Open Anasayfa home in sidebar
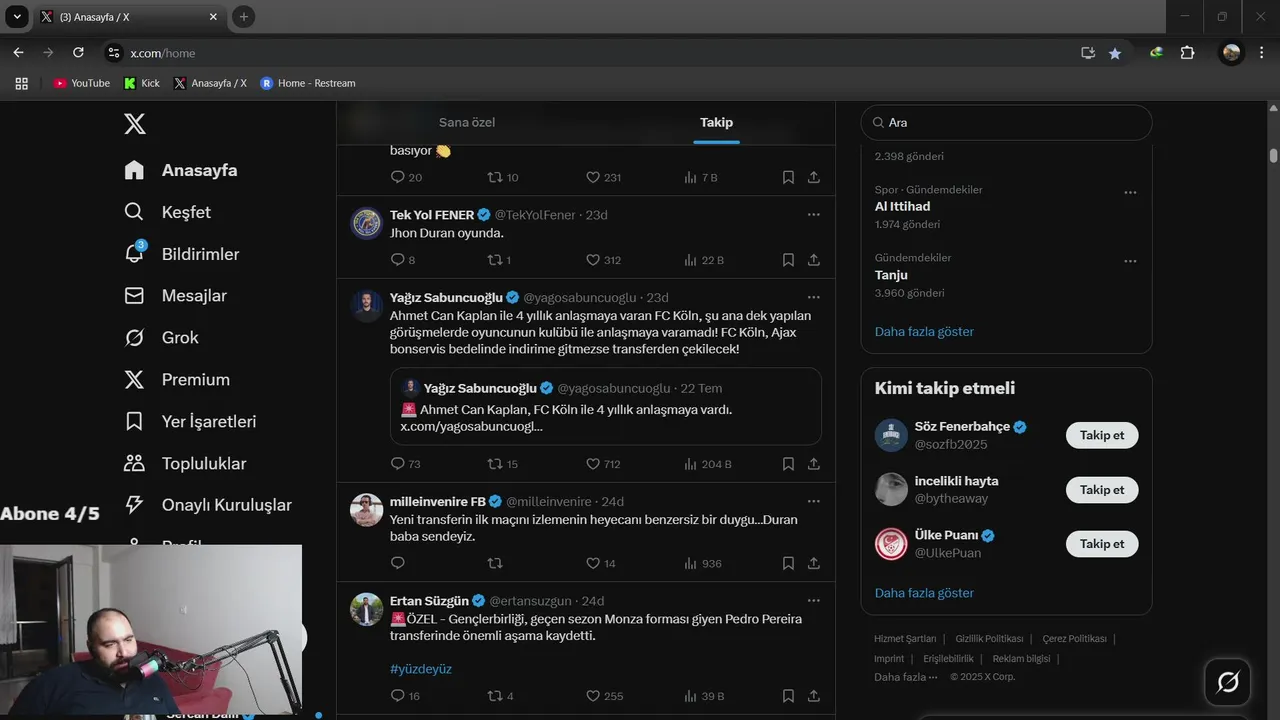1280x720 pixels. (x=181, y=170)
